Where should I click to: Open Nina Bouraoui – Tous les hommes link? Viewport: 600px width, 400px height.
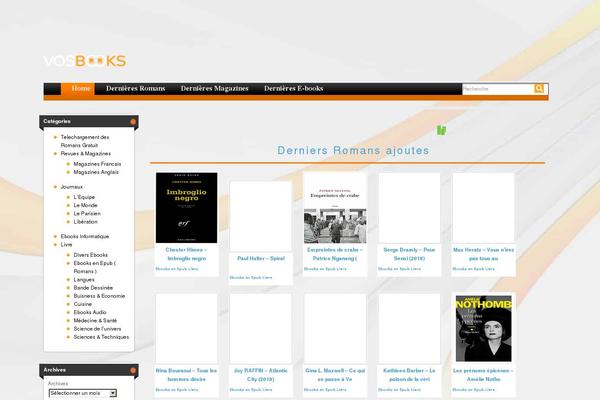click(x=186, y=375)
